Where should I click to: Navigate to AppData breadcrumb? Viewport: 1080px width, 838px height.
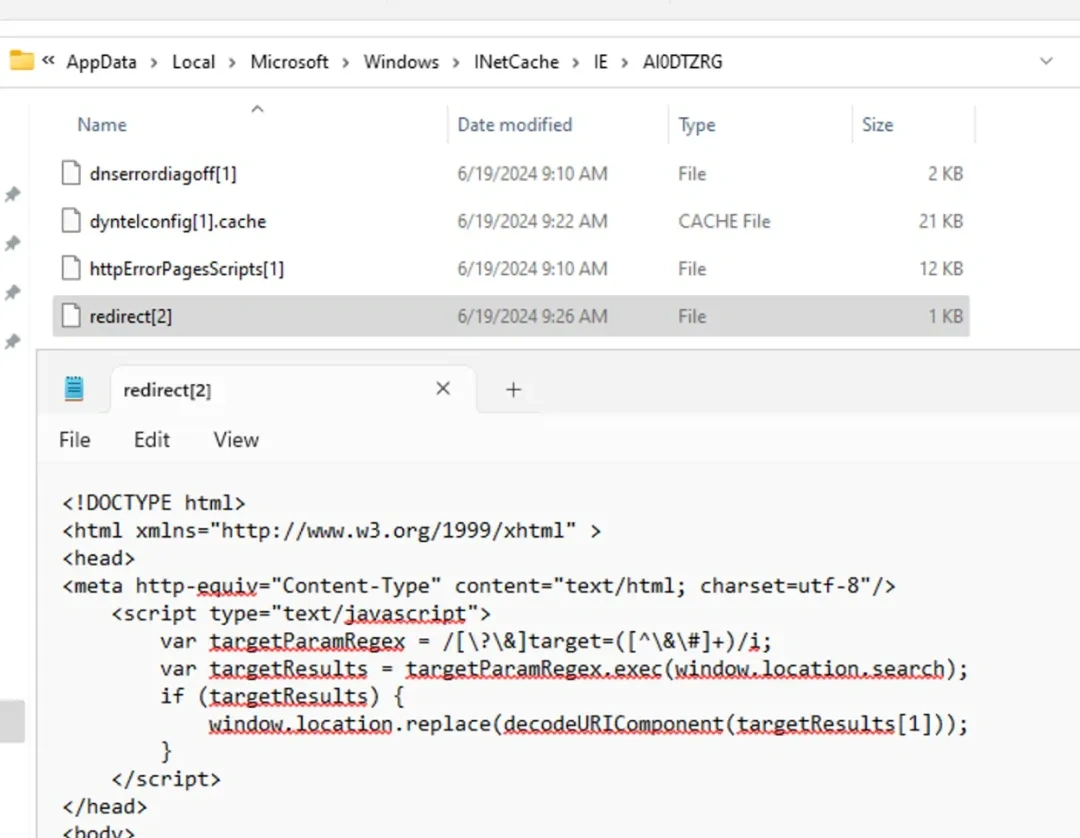click(101, 62)
